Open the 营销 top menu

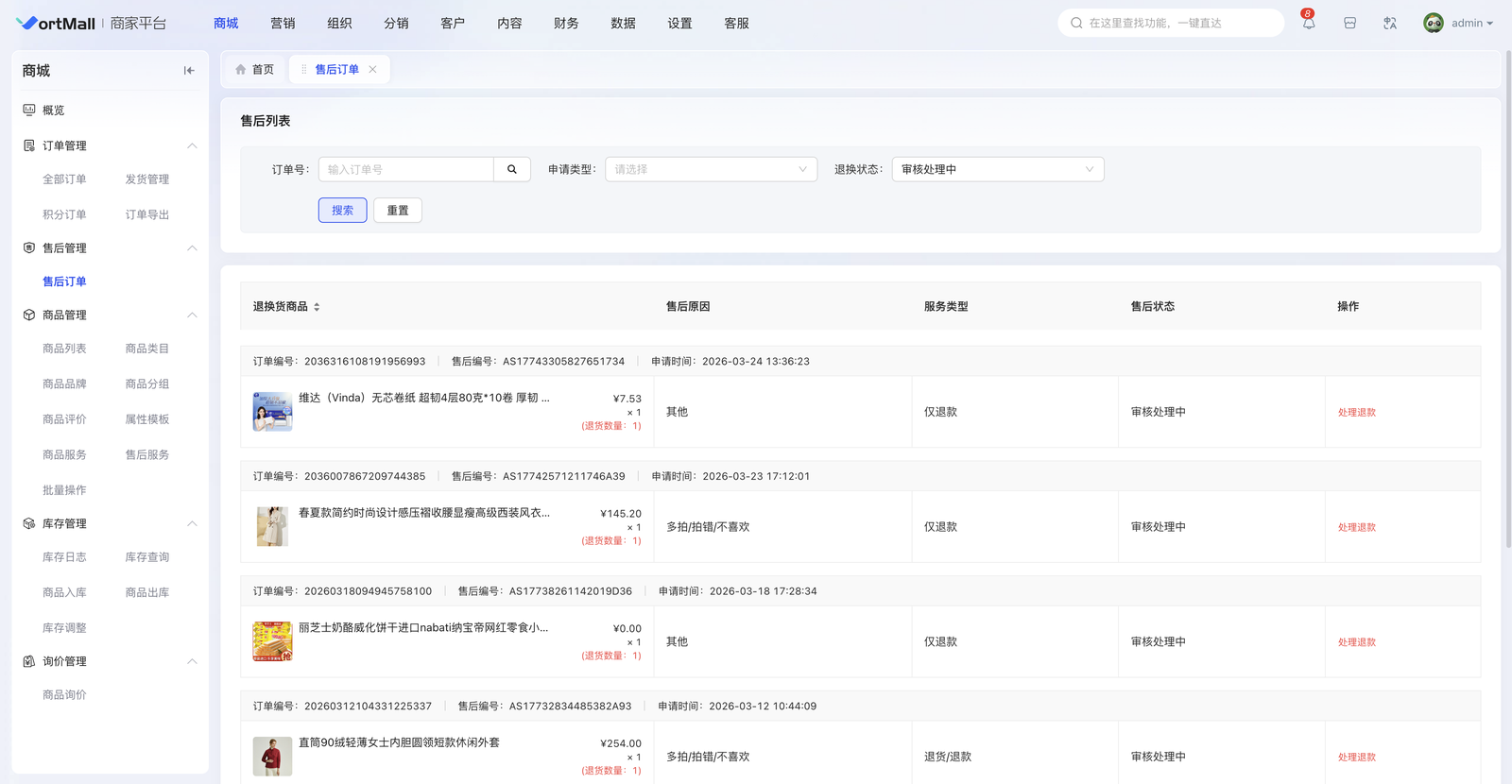pyautogui.click(x=283, y=24)
